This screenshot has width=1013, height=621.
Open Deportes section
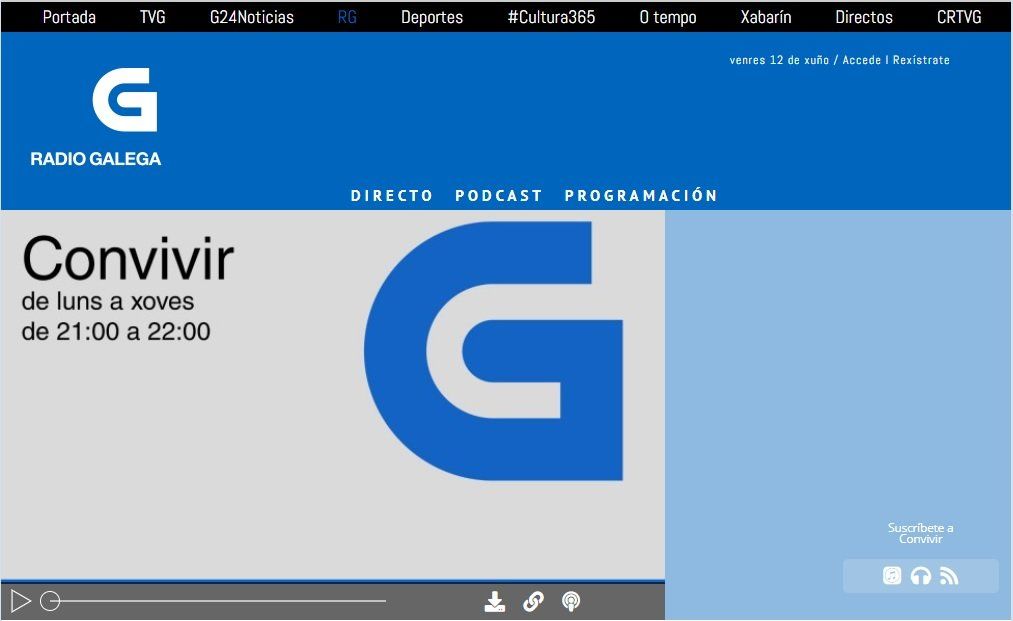pos(432,17)
